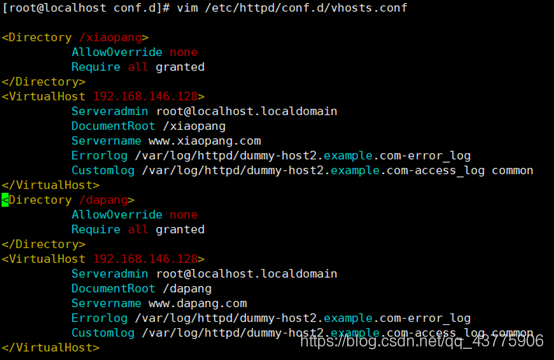The image size is (554, 360).
Task: Click "DocumentRoot" keyword before /xiaopang
Action: 113,126
